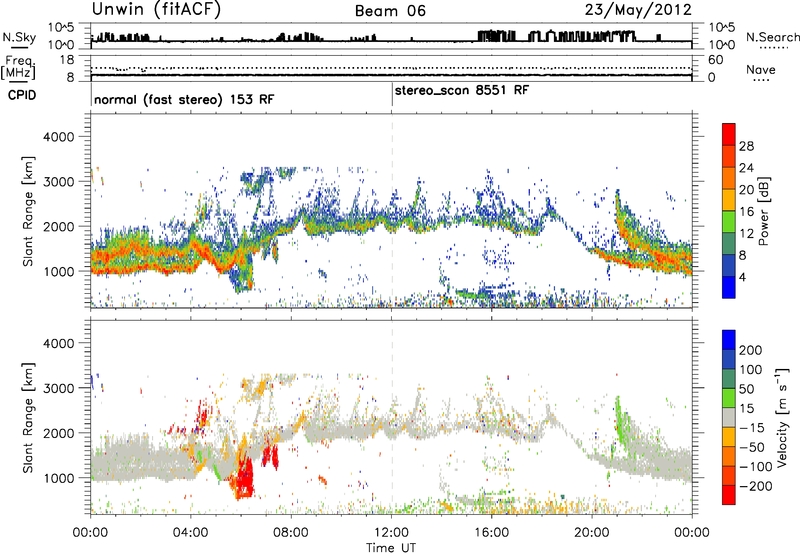Pick the red top segment of power colorbar
The image size is (800, 554).
click(729, 135)
